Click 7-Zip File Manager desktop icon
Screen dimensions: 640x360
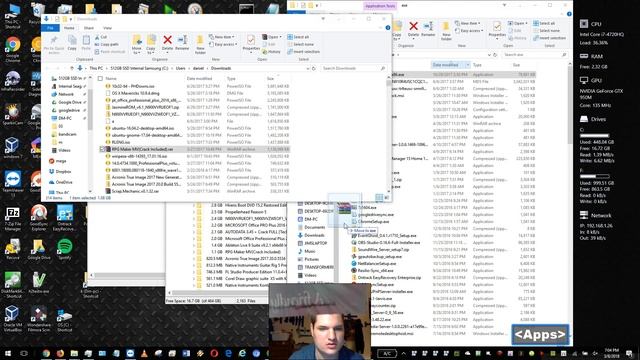[x=13, y=219]
